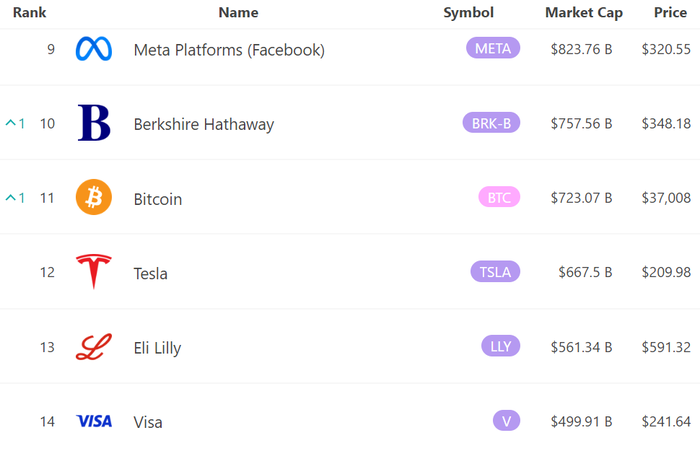Screen dimensions: 700x451
Task: Select the META symbol badge
Action: [493, 48]
